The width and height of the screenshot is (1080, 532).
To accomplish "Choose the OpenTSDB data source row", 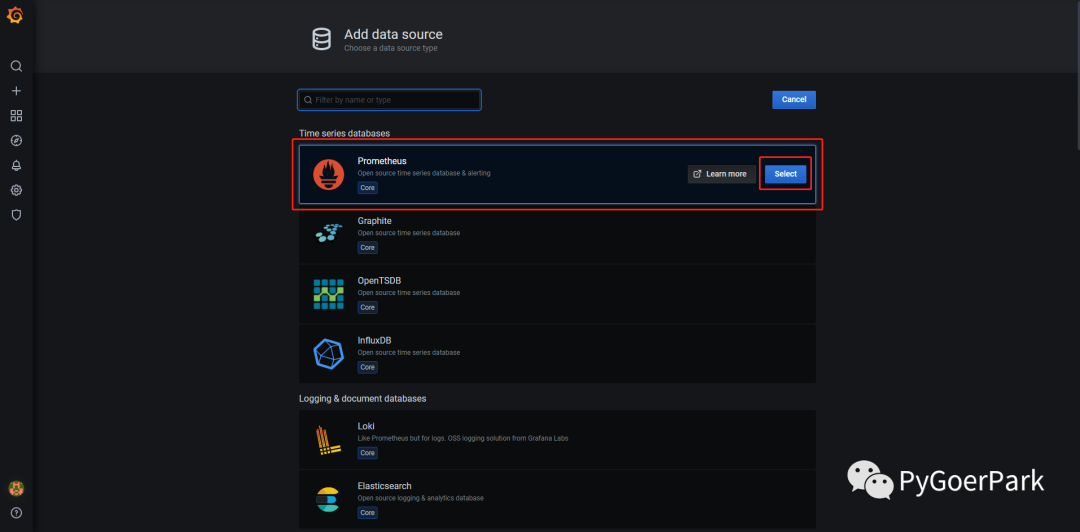I will (x=557, y=294).
